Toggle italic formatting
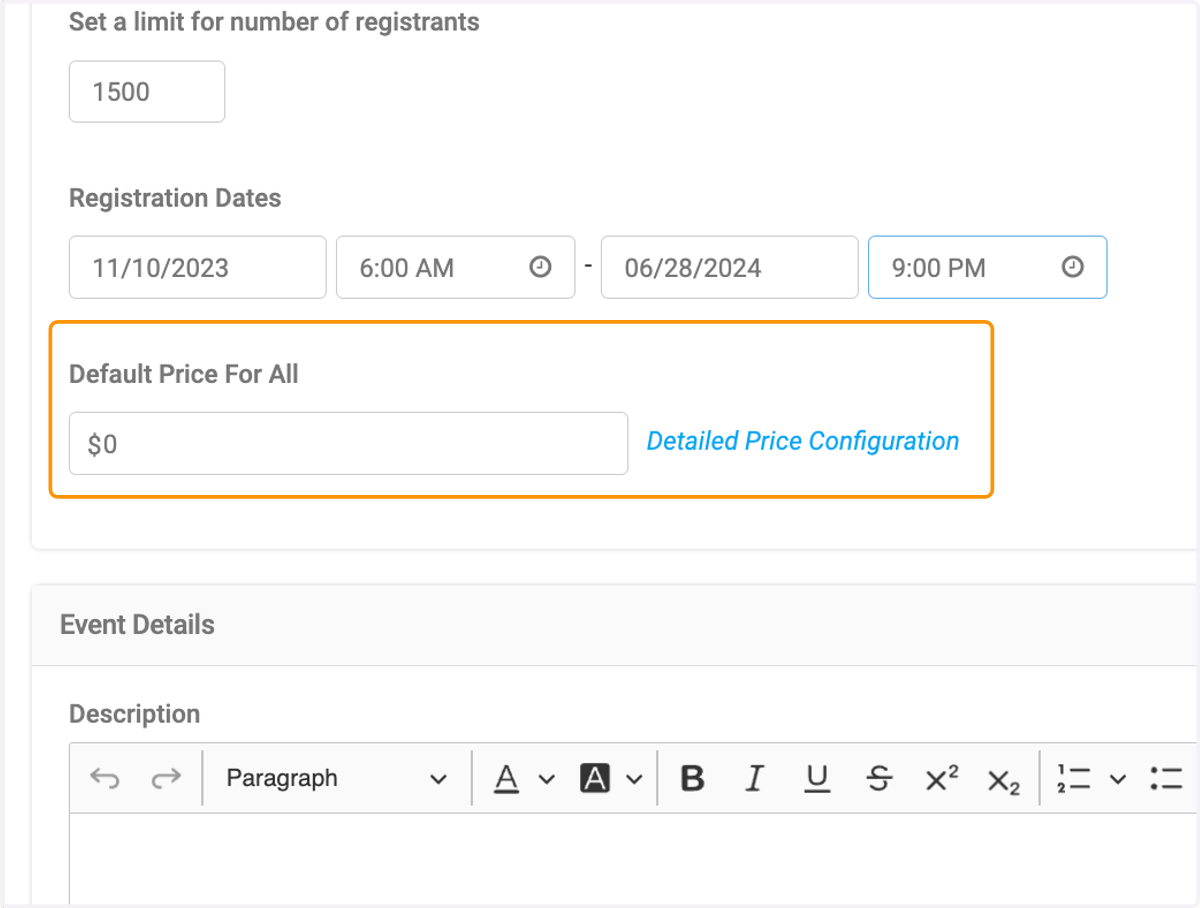1200x908 pixels. coord(755,778)
